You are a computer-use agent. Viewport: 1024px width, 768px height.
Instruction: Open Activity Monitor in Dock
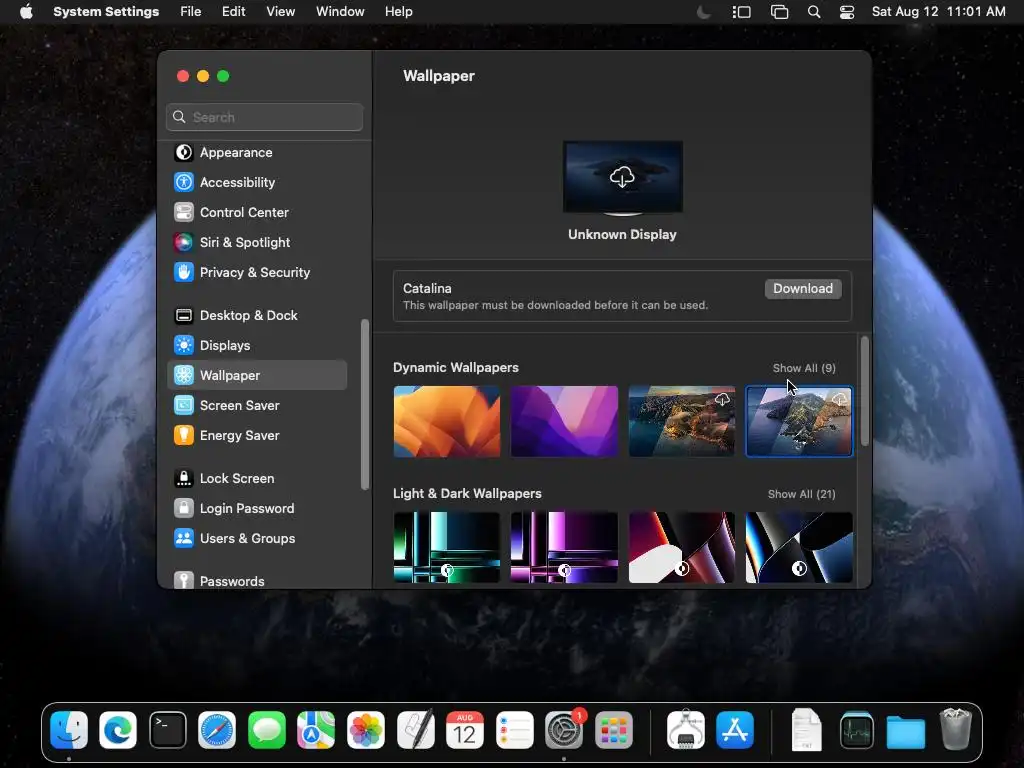857,730
